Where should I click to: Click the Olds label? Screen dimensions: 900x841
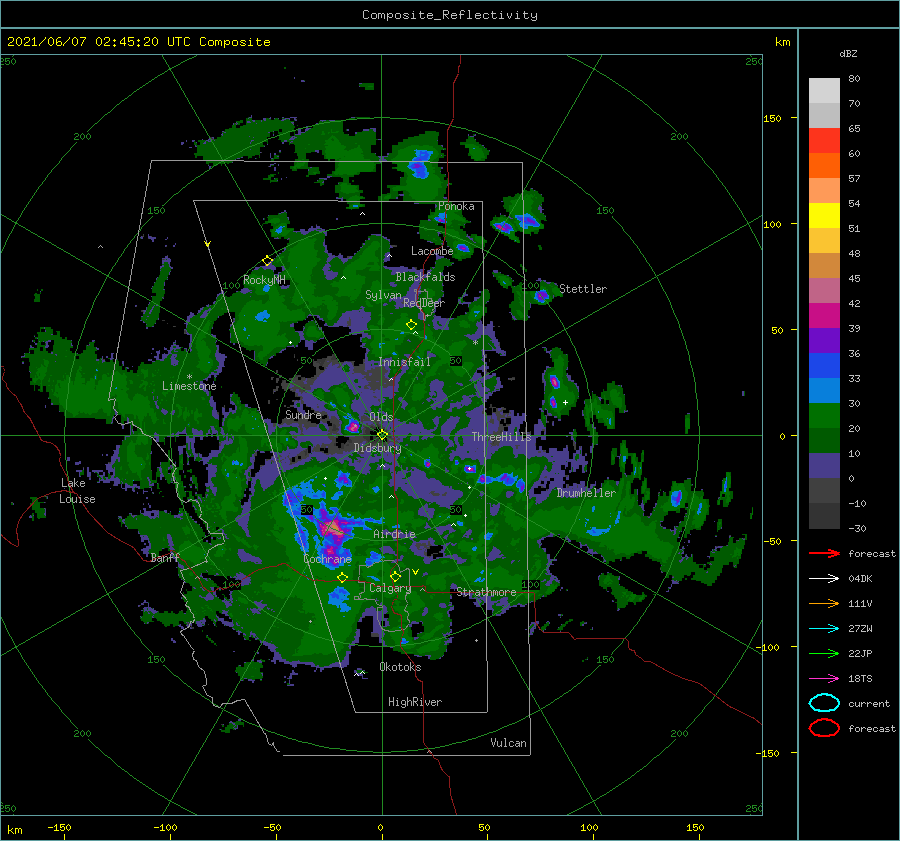381,417
